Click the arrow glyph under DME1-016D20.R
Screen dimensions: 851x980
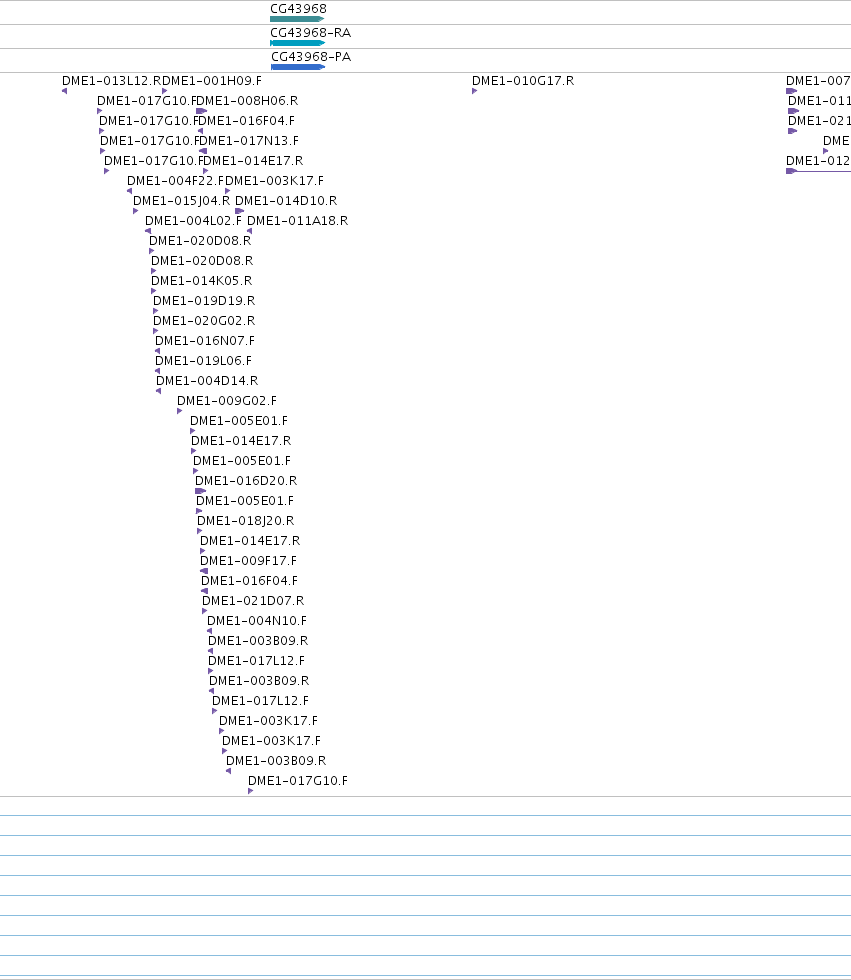201,491
